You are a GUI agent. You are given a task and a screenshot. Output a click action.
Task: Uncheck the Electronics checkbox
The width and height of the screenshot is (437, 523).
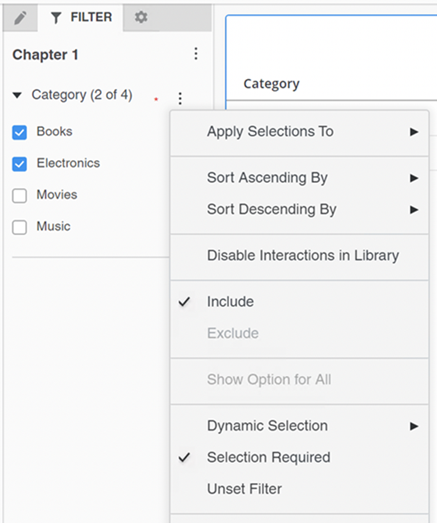pyautogui.click(x=19, y=164)
